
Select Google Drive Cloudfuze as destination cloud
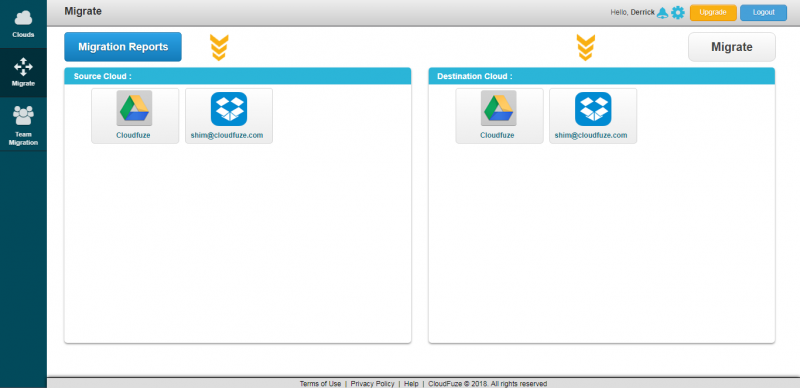tap(499, 116)
